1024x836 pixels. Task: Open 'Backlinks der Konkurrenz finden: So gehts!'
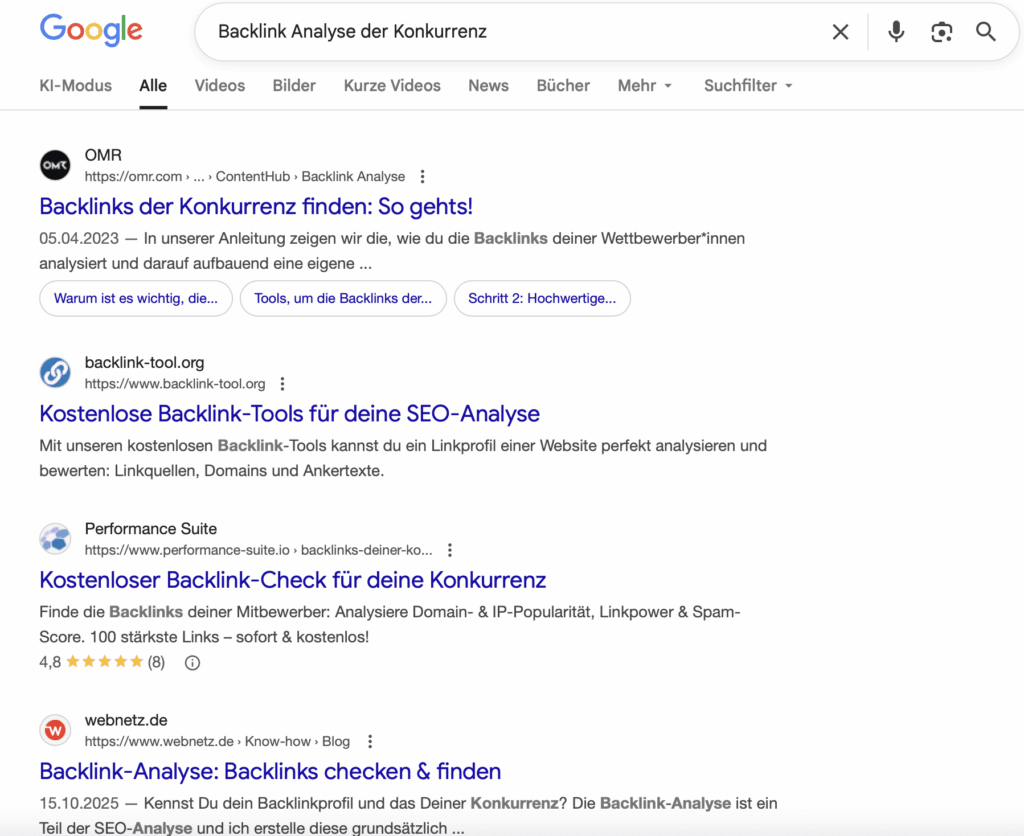pos(256,206)
